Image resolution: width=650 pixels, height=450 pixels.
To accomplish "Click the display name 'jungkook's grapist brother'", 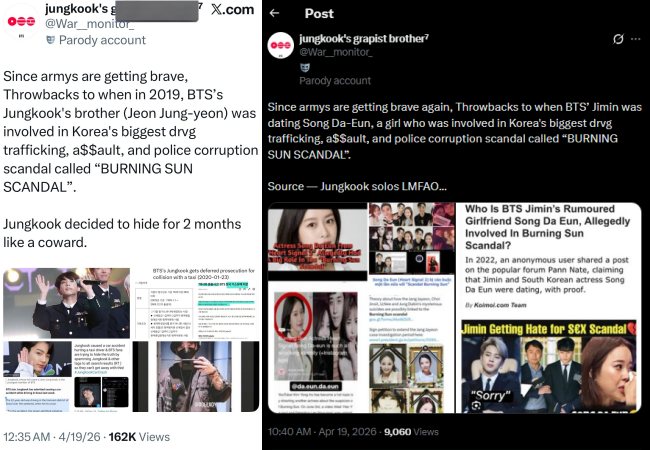I will click(364, 39).
